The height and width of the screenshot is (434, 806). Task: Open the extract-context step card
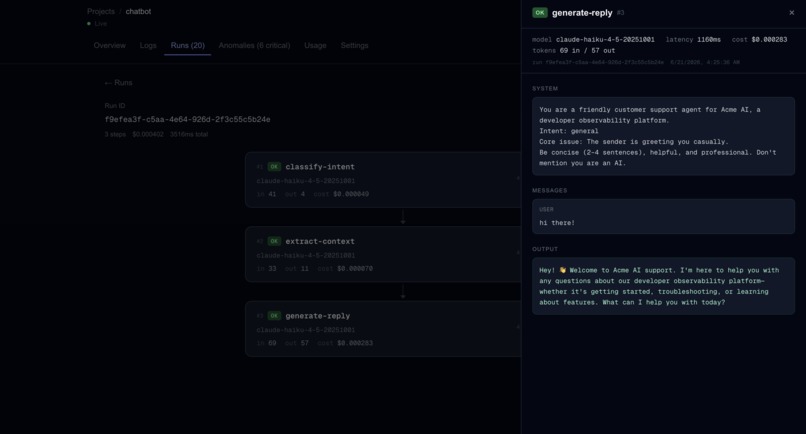[383, 254]
